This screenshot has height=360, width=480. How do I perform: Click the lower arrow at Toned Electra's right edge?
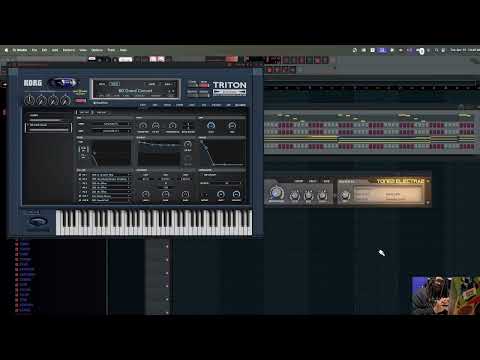[x=428, y=202]
